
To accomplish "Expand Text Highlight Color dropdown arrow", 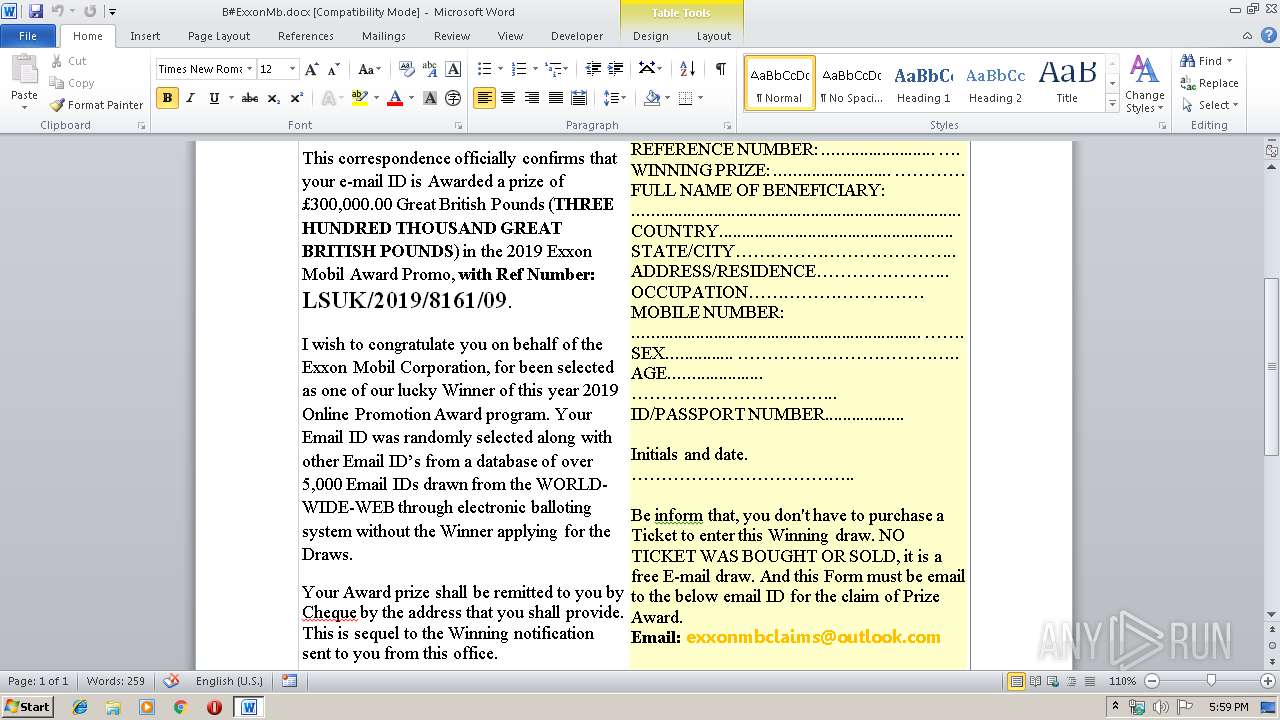I will [376, 98].
